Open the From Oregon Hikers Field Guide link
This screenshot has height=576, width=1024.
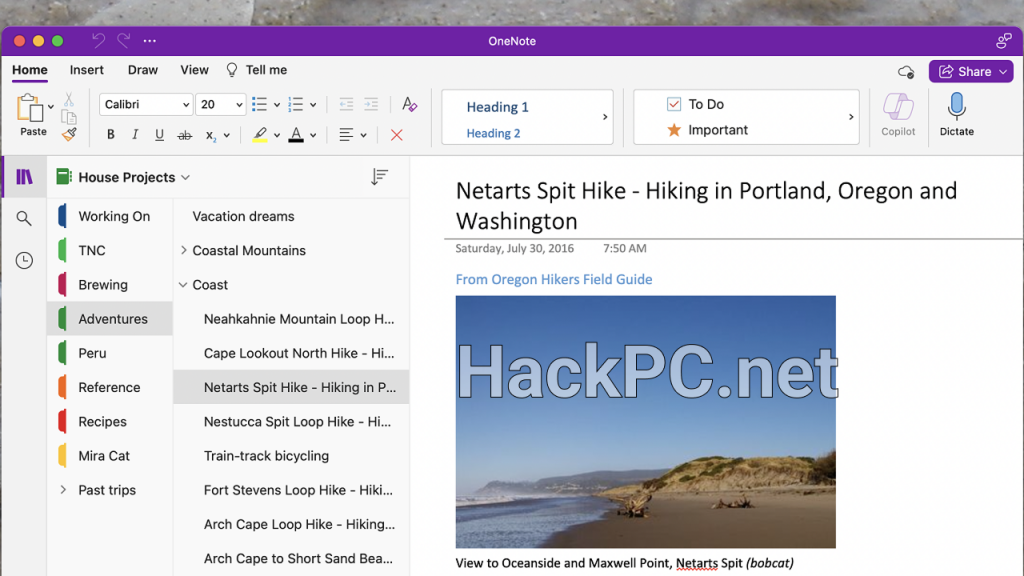click(554, 280)
